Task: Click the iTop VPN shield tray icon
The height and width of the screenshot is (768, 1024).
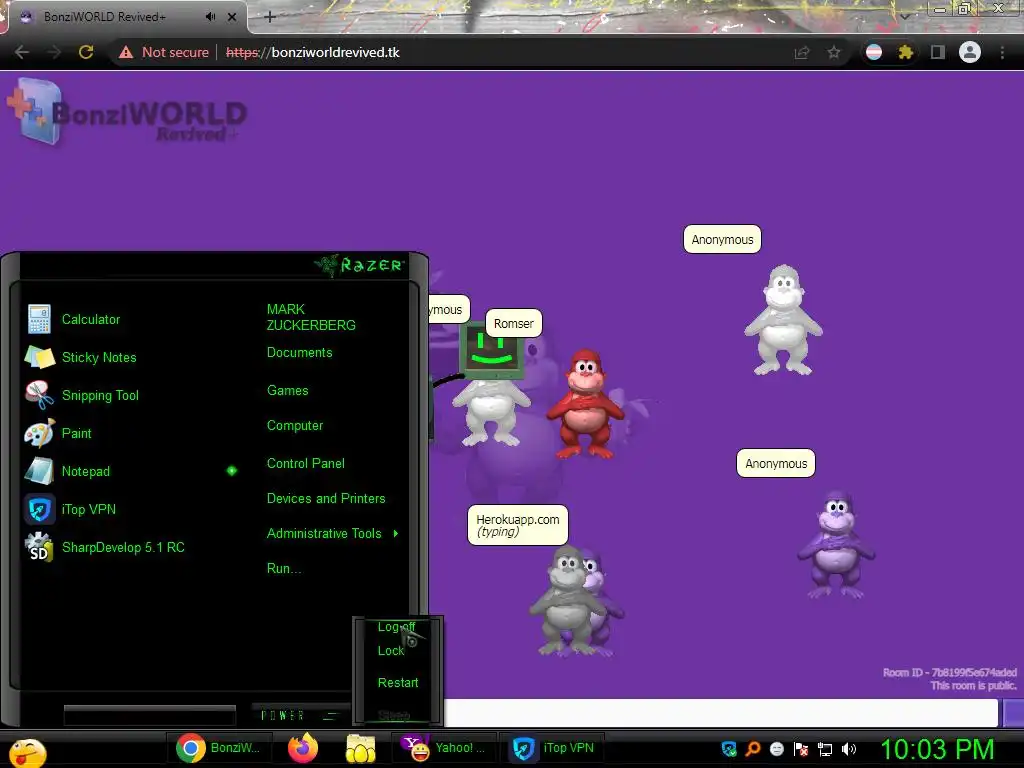Action: click(x=729, y=749)
